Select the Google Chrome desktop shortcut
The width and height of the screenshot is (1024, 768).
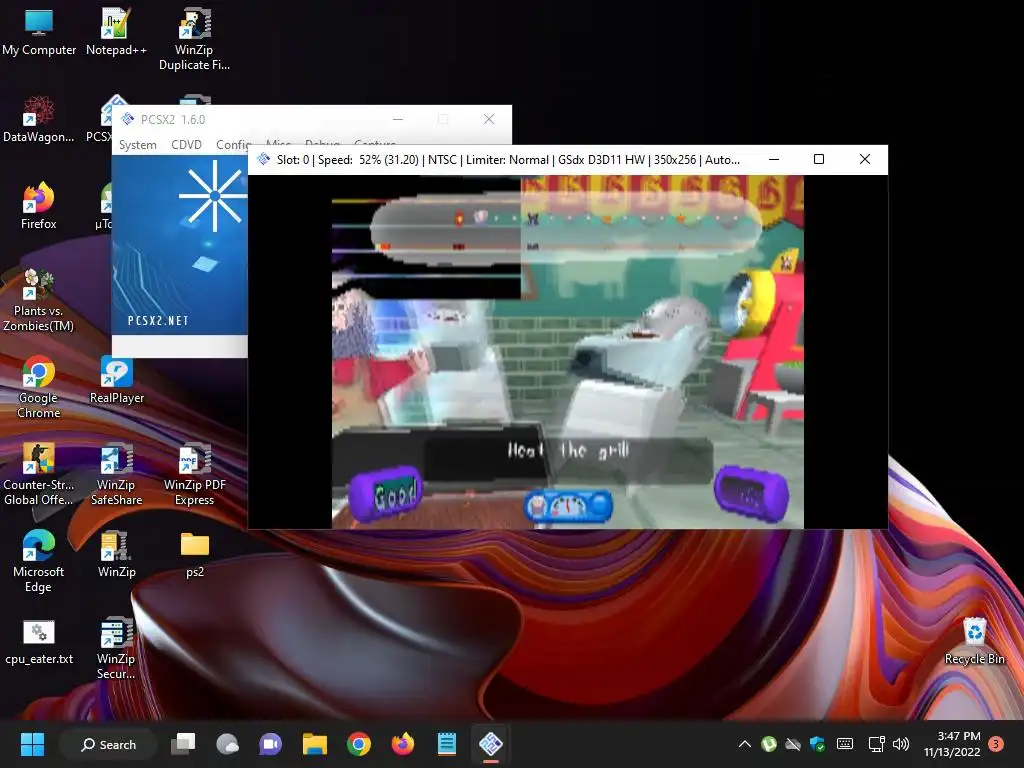click(39, 387)
